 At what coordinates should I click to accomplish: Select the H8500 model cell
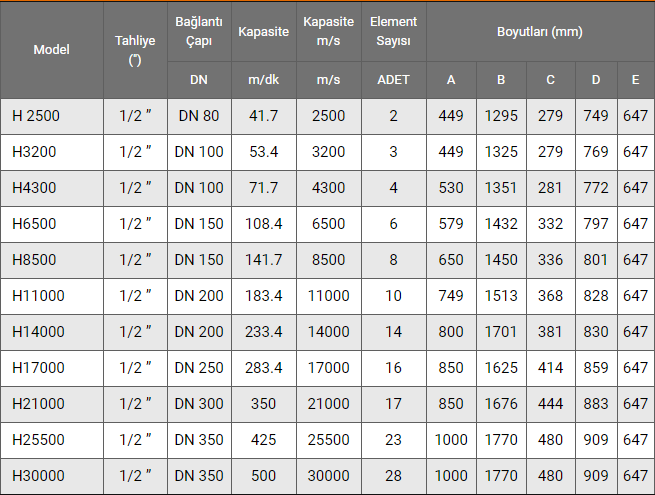click(x=52, y=260)
